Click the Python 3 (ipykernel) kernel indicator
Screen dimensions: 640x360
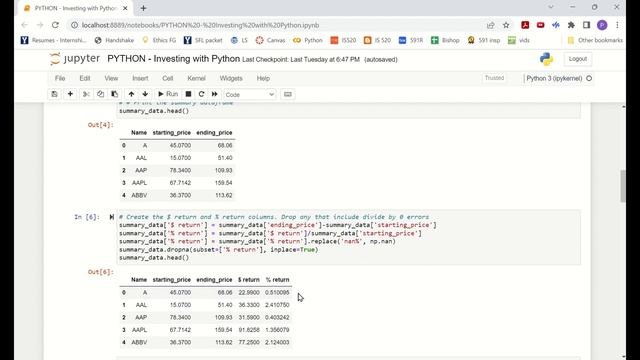pyautogui.click(x=554, y=78)
